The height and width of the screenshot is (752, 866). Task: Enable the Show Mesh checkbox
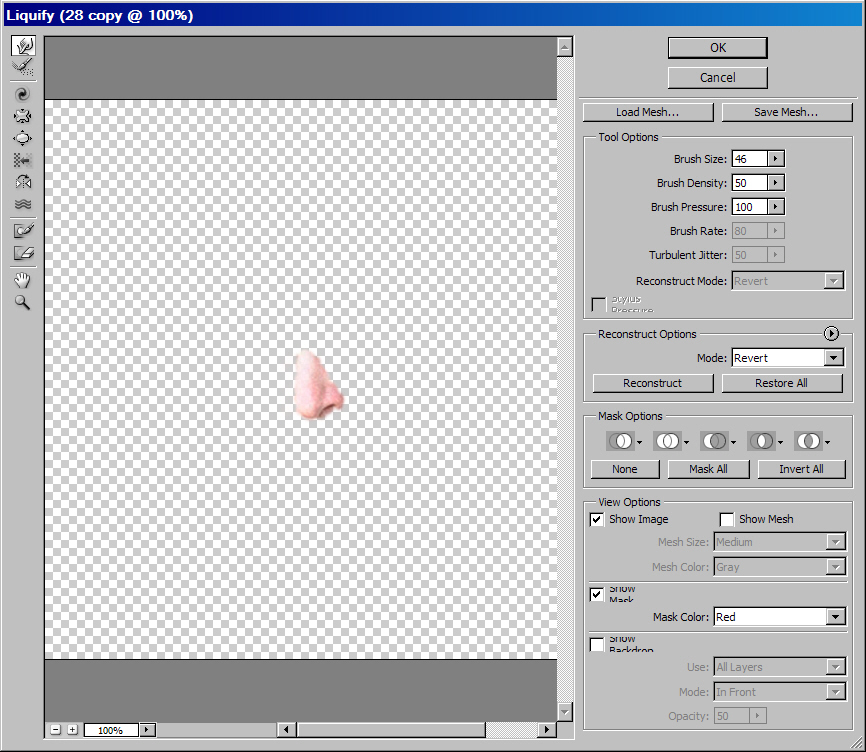pos(727,520)
